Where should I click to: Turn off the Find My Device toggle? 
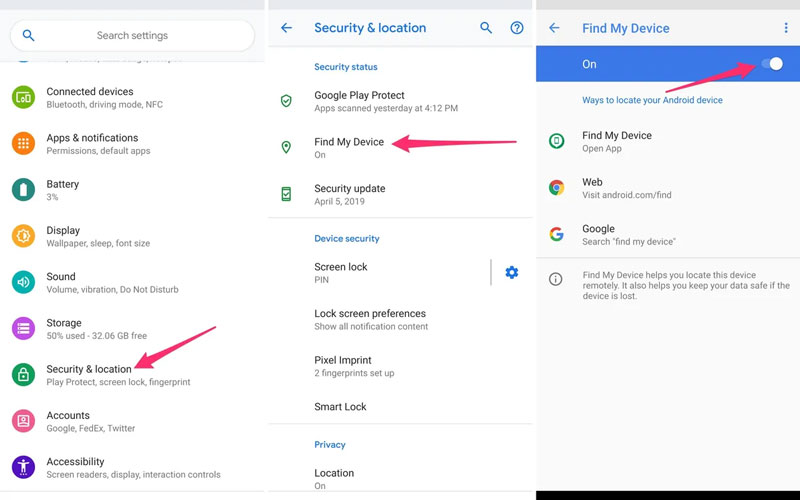click(x=772, y=64)
